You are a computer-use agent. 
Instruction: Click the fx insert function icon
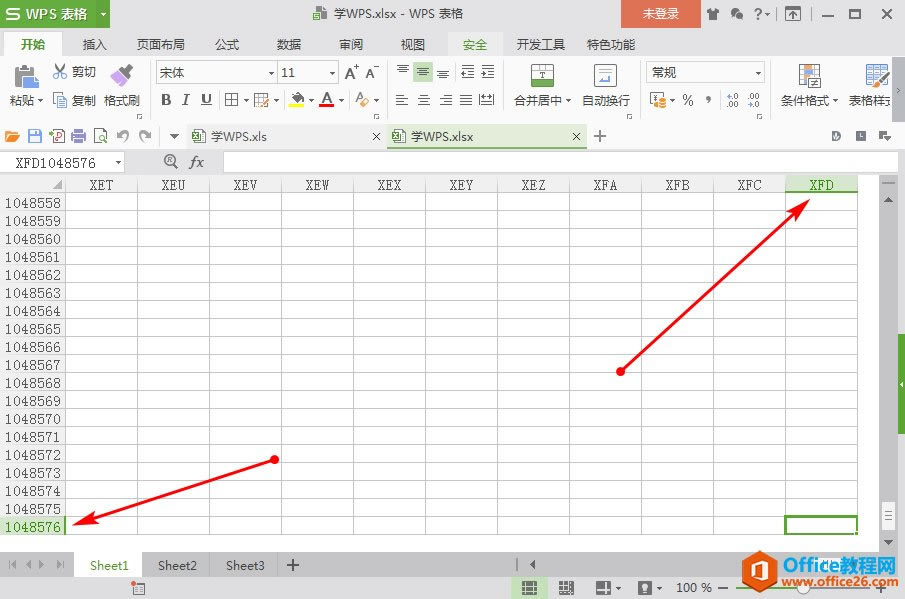pyautogui.click(x=197, y=161)
